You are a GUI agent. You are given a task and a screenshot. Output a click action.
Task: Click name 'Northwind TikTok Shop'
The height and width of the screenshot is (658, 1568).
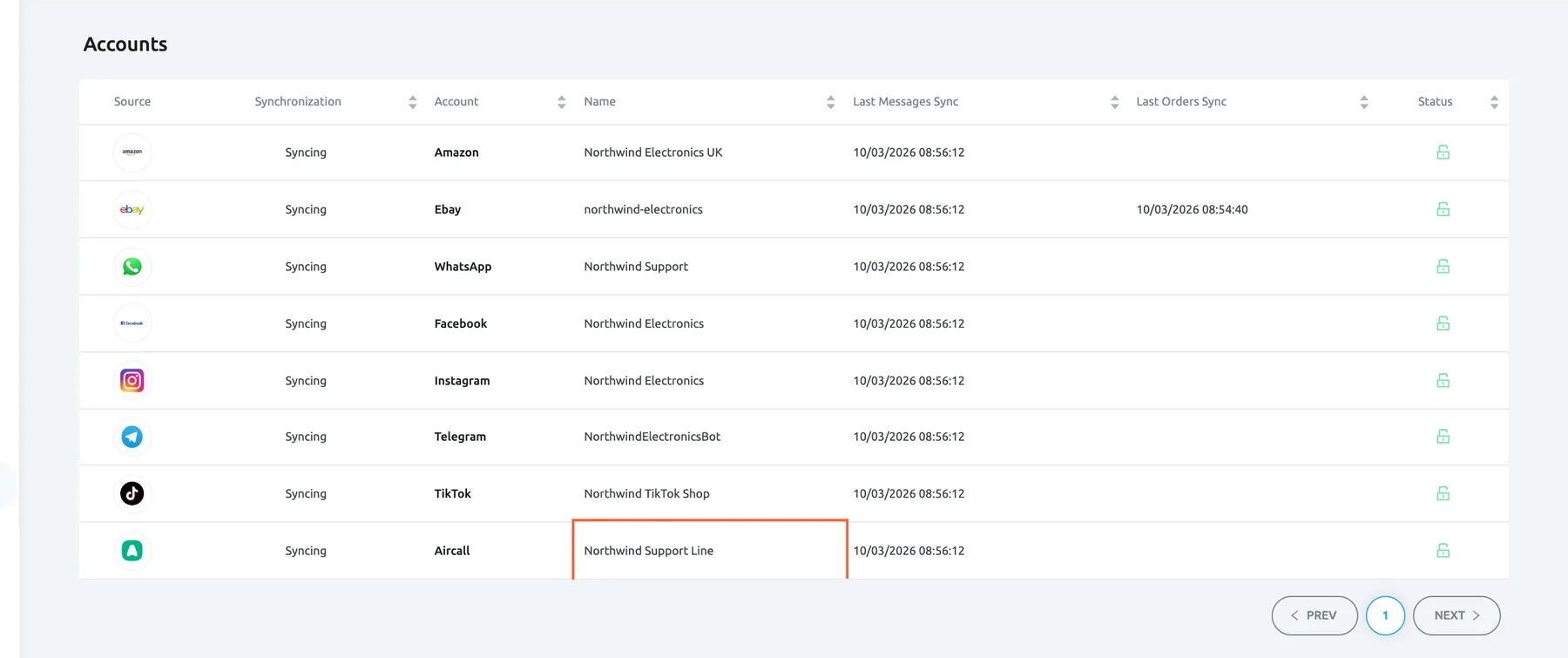tap(647, 493)
